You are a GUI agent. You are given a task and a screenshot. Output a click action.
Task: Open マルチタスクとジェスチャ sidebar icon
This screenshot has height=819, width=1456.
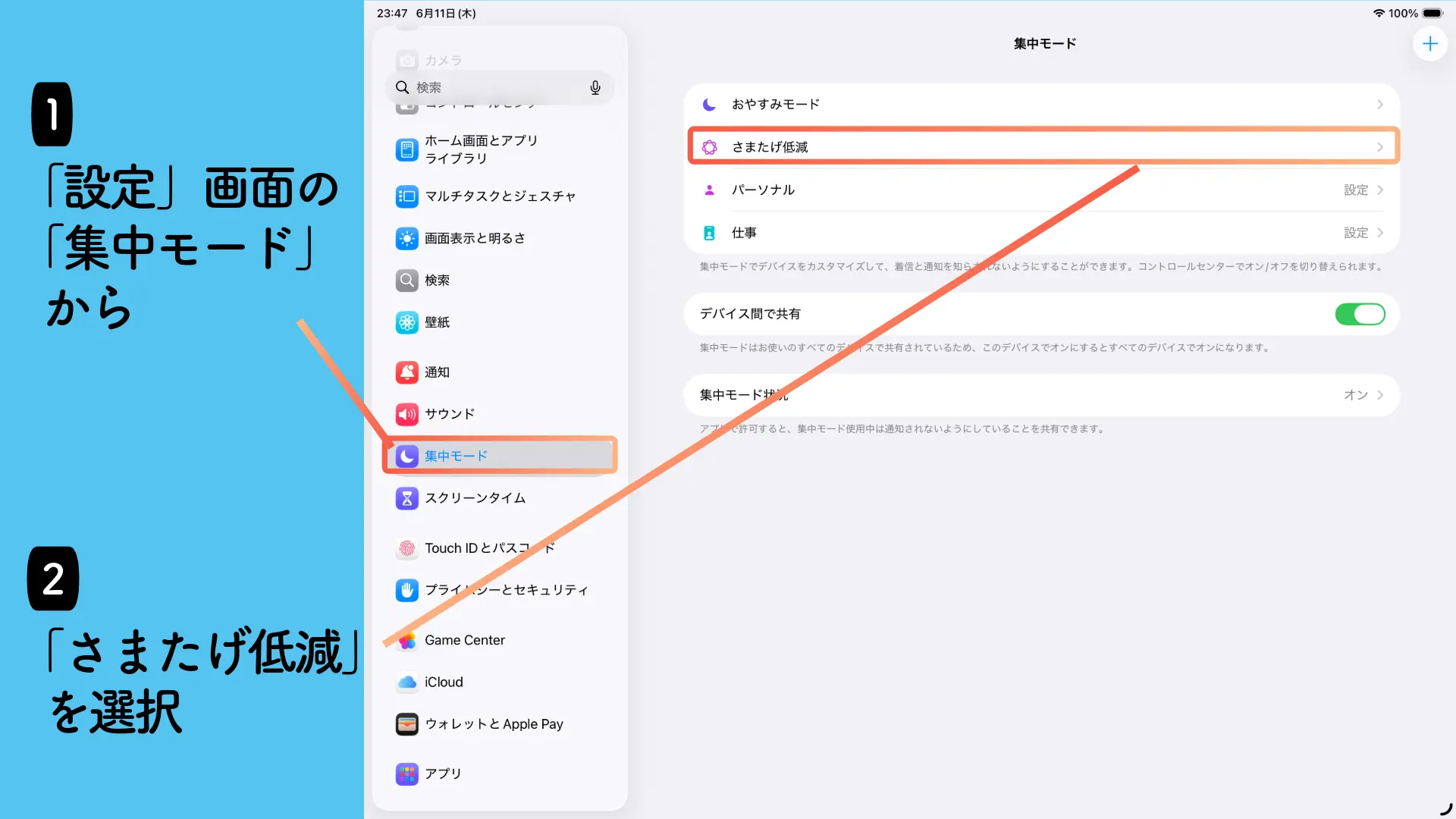[407, 196]
